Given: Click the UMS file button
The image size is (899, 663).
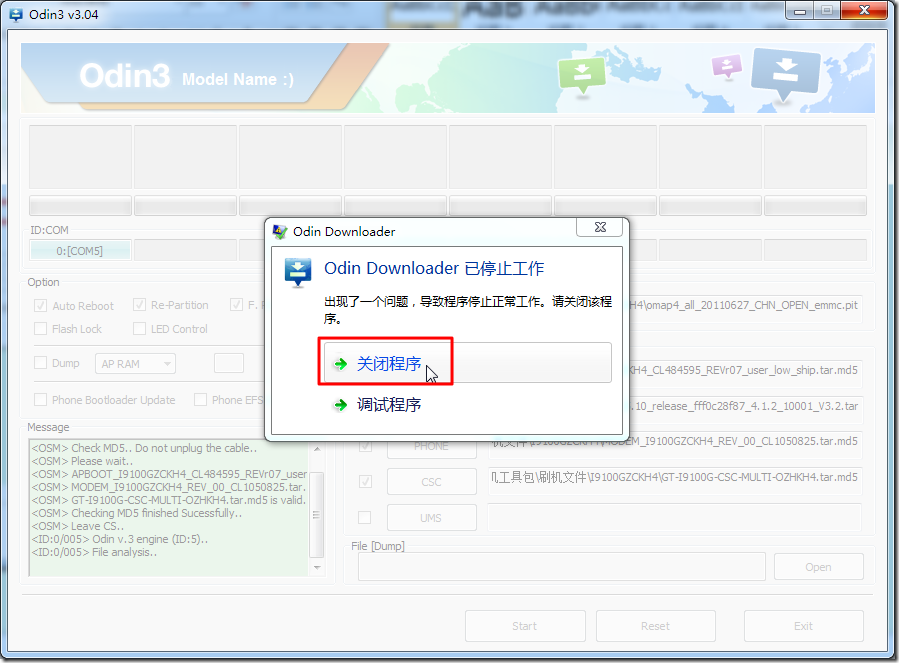Looking at the screenshot, I should click(432, 518).
